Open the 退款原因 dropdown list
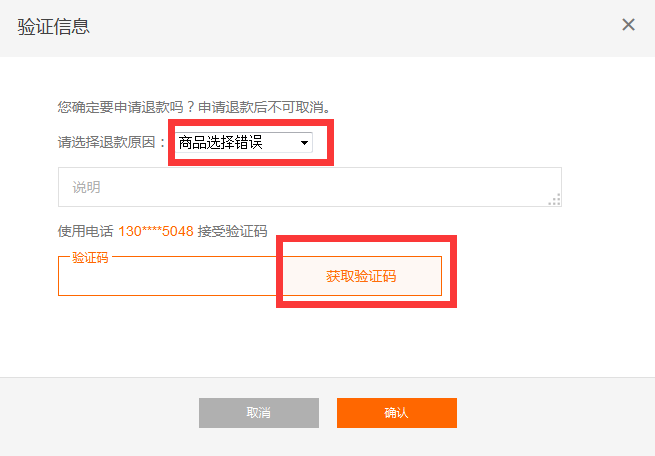This screenshot has width=655, height=456. coord(243,143)
